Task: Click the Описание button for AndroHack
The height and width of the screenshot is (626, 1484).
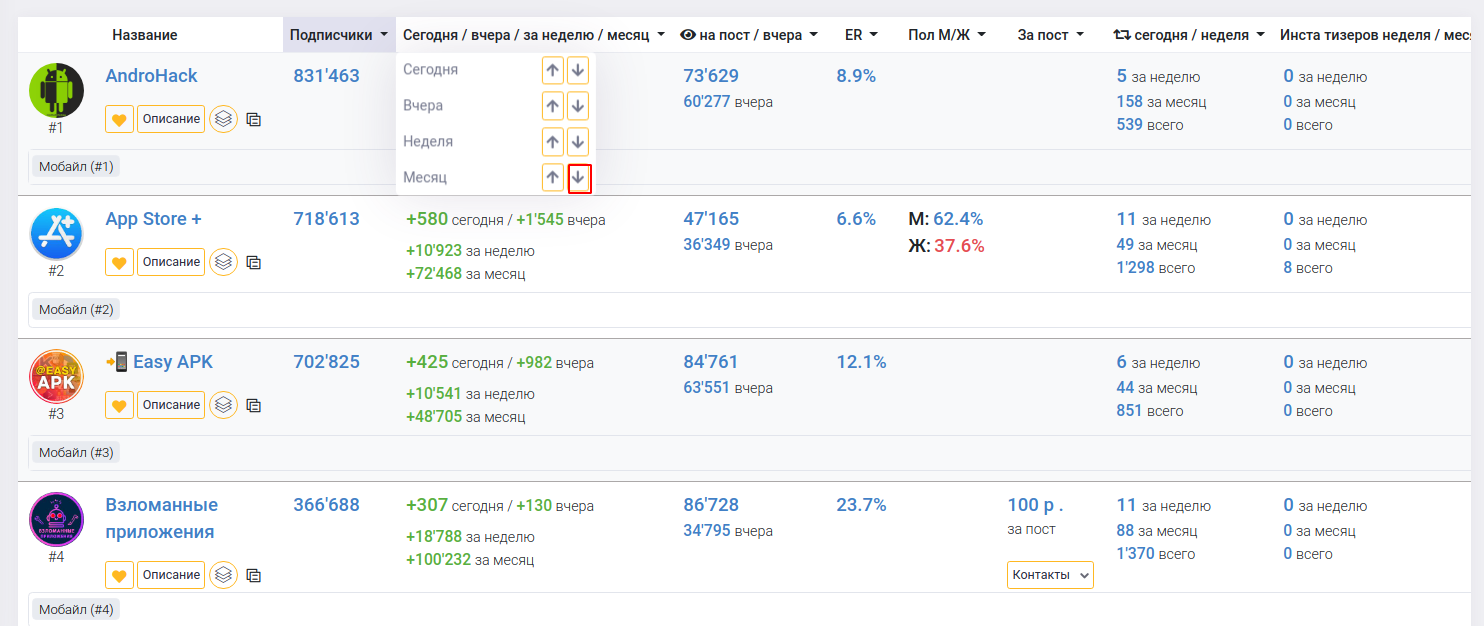Action: coord(171,119)
